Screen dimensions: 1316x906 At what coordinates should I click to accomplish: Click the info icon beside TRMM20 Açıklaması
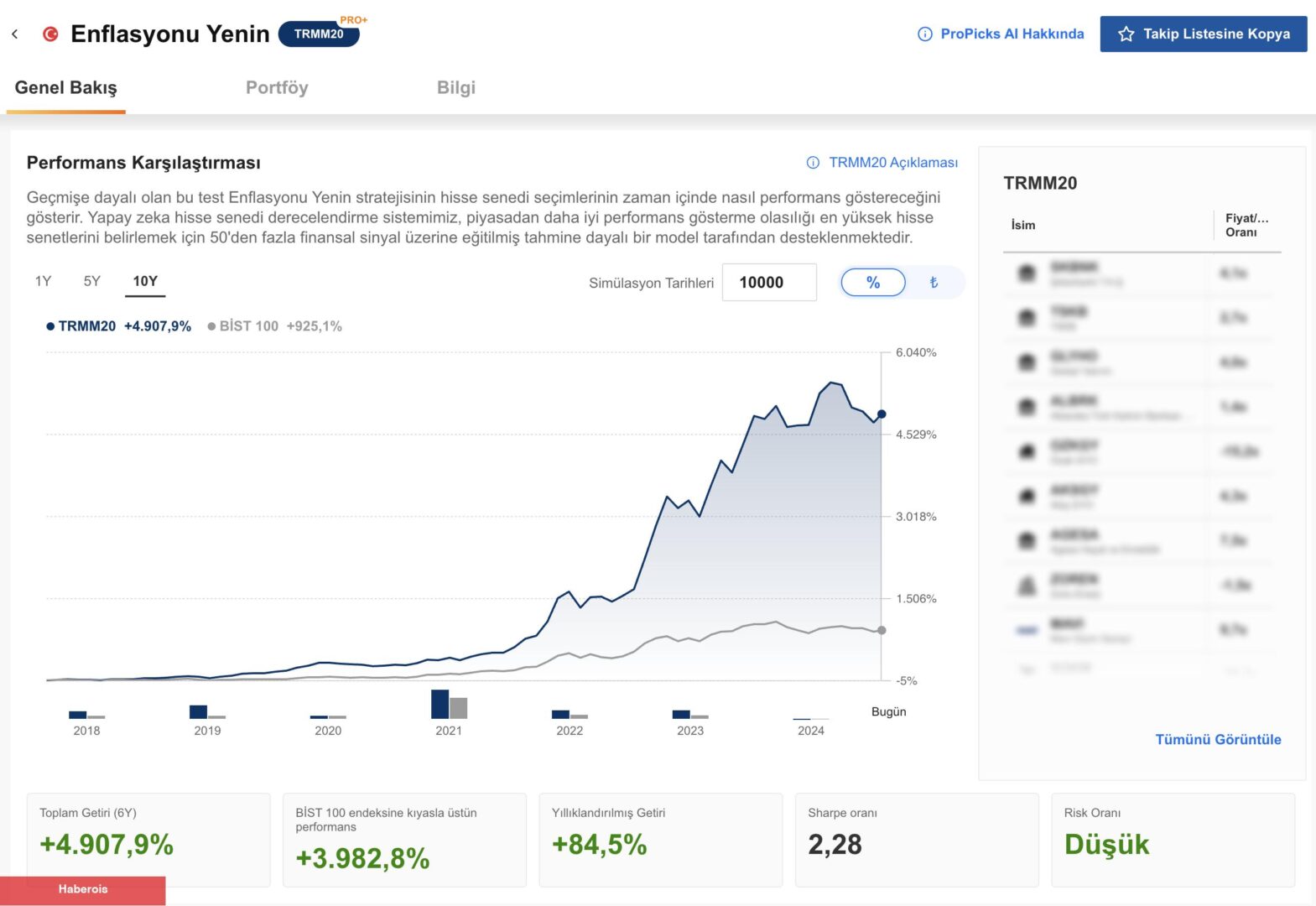[x=813, y=163]
